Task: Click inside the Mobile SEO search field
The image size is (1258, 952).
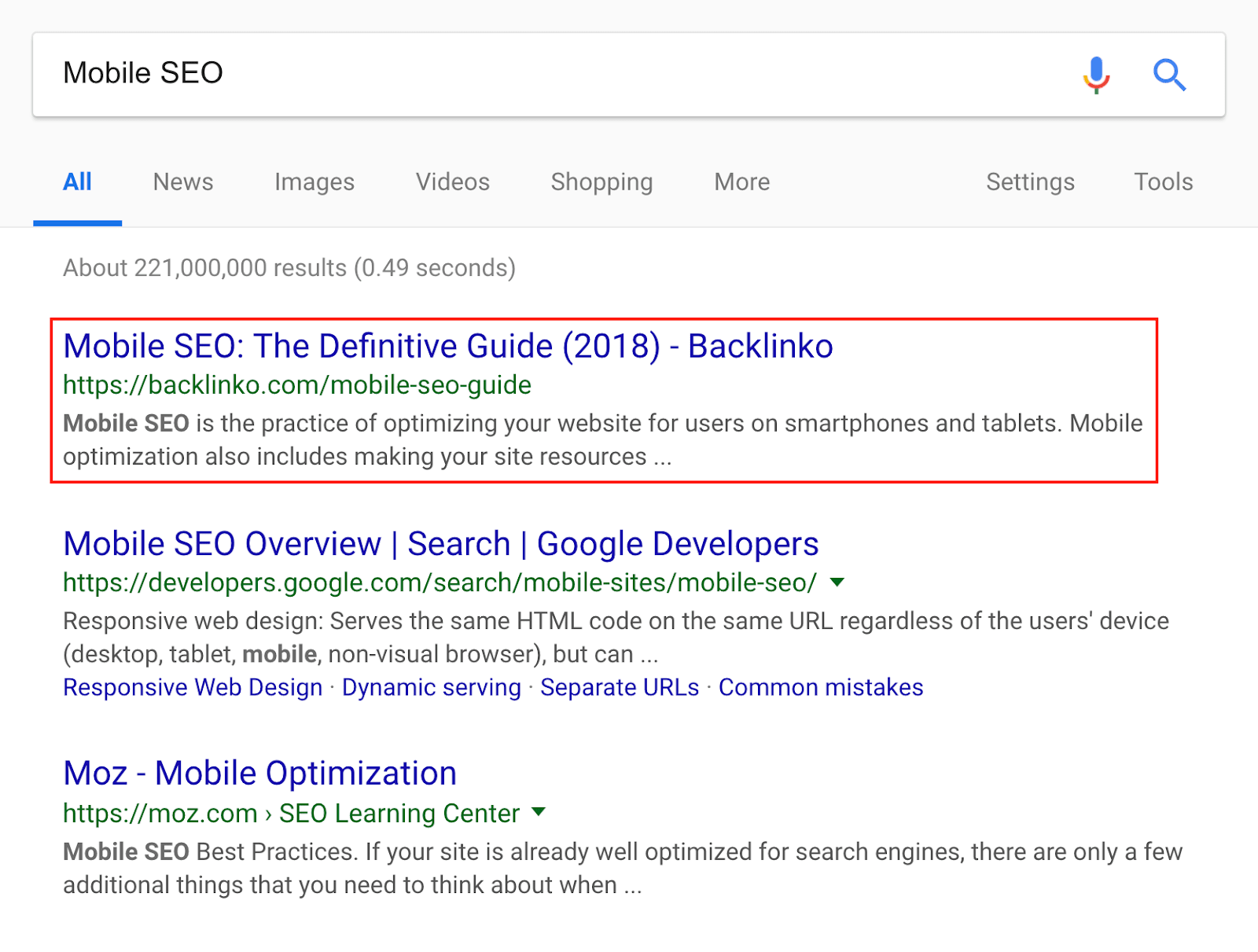Action: tap(550, 74)
